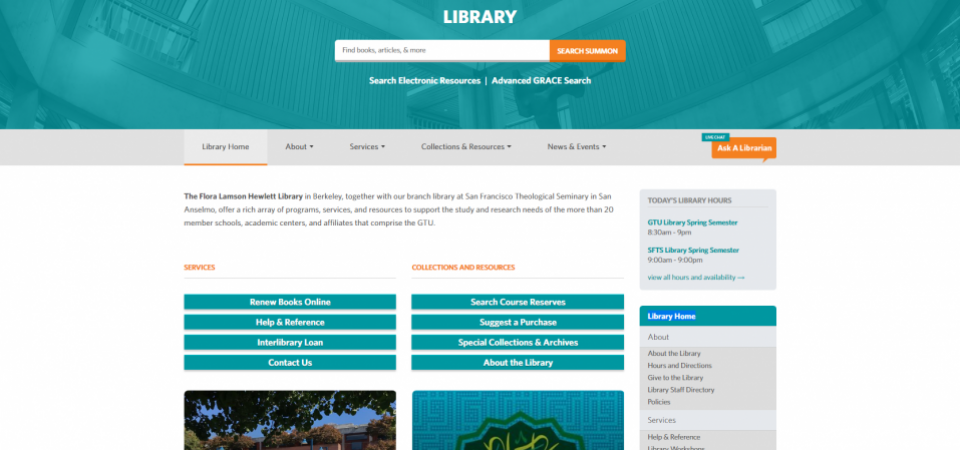Open Hours and Directions sidebar link
The width and height of the screenshot is (960, 450).
click(x=680, y=366)
